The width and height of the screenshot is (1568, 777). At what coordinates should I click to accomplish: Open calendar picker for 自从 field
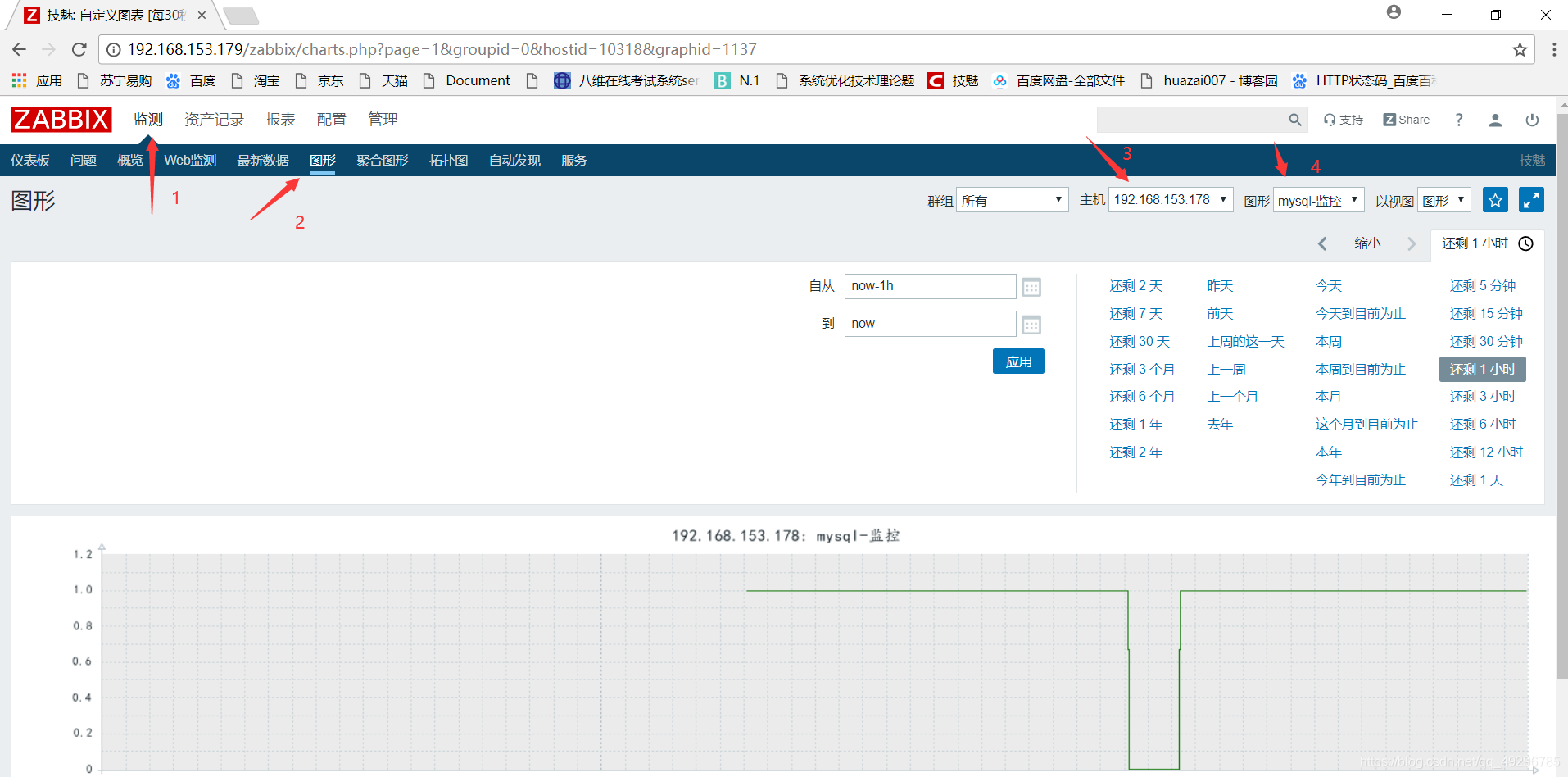[1031, 287]
